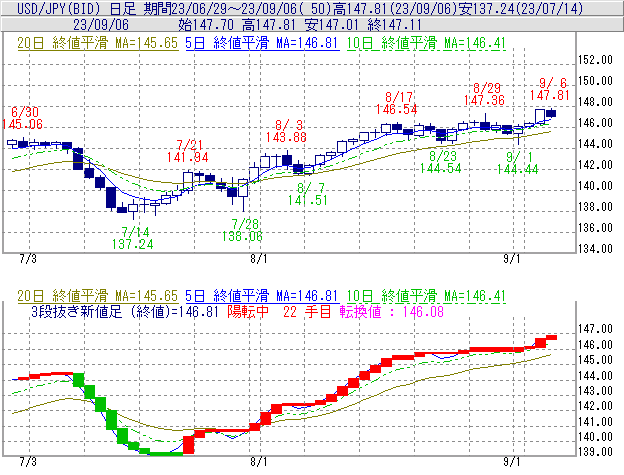This screenshot has width=624, height=475.
Task: Click 5日 MA=146.81 legend above candlestick chart
Action: click(x=262, y=43)
